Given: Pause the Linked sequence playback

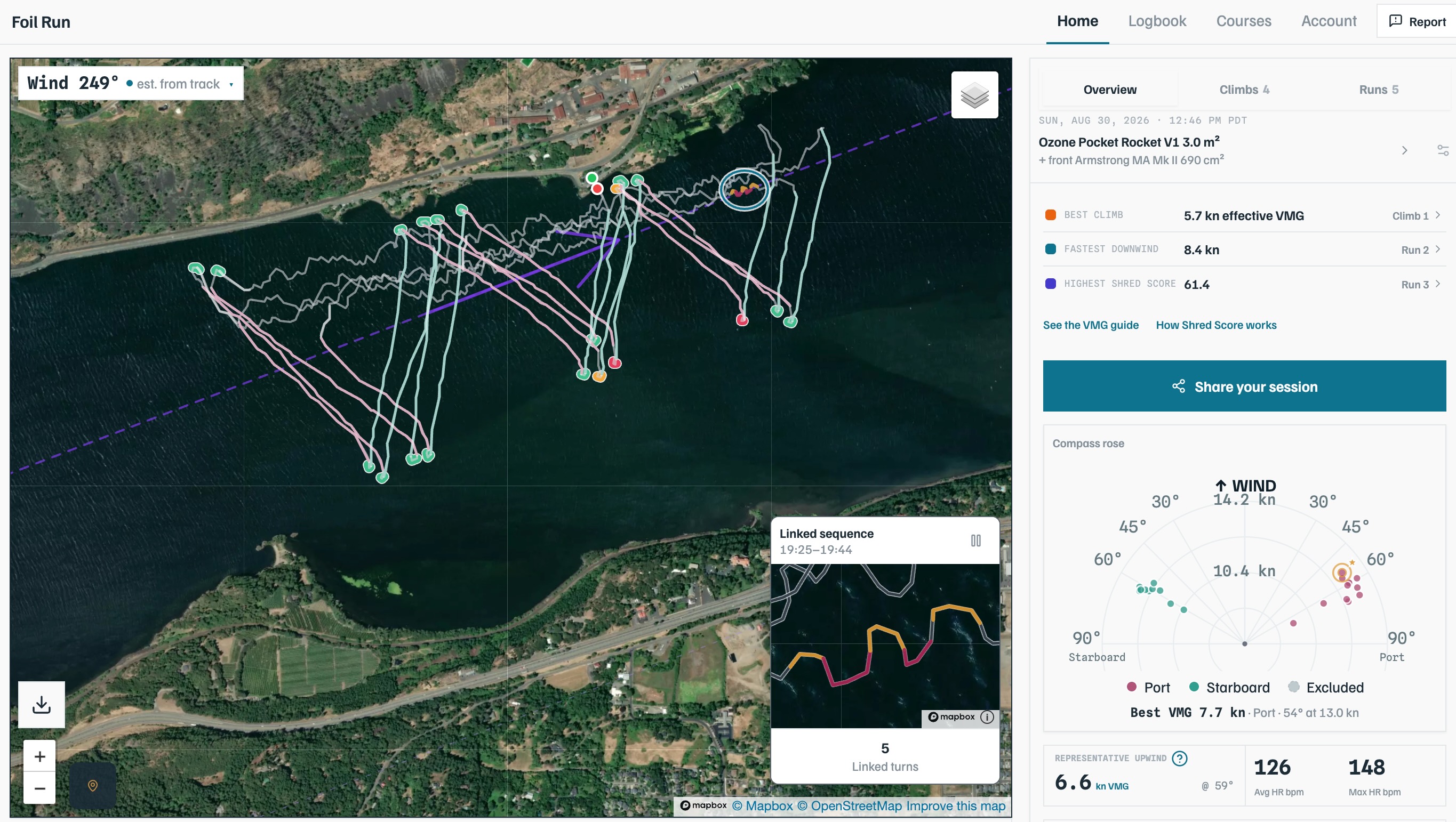Looking at the screenshot, I should pos(975,541).
